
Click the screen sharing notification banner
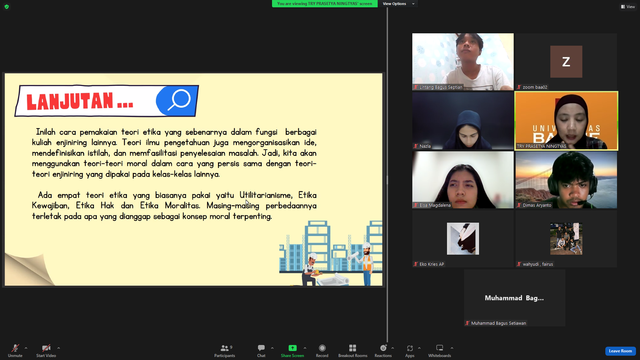(x=325, y=4)
